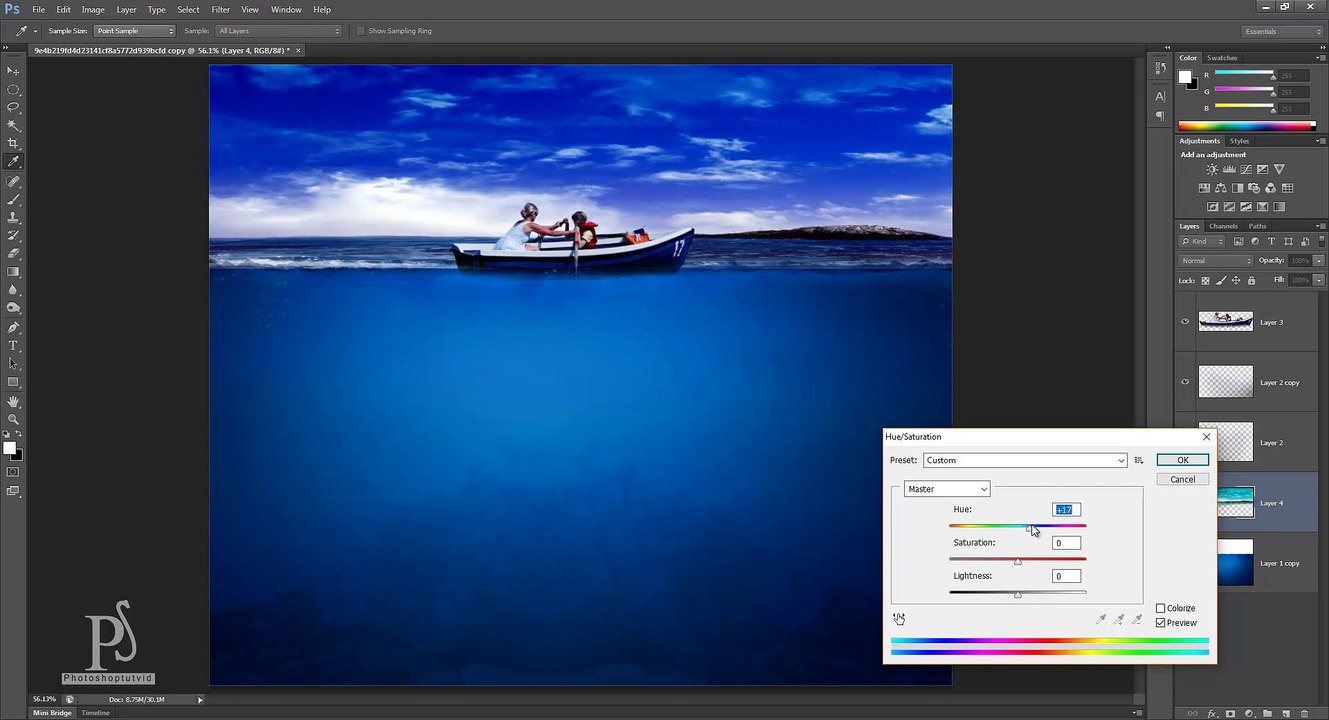Screen dimensions: 1329x720
Task: Hide Layer 2 copy with eye icon
Action: click(1185, 382)
